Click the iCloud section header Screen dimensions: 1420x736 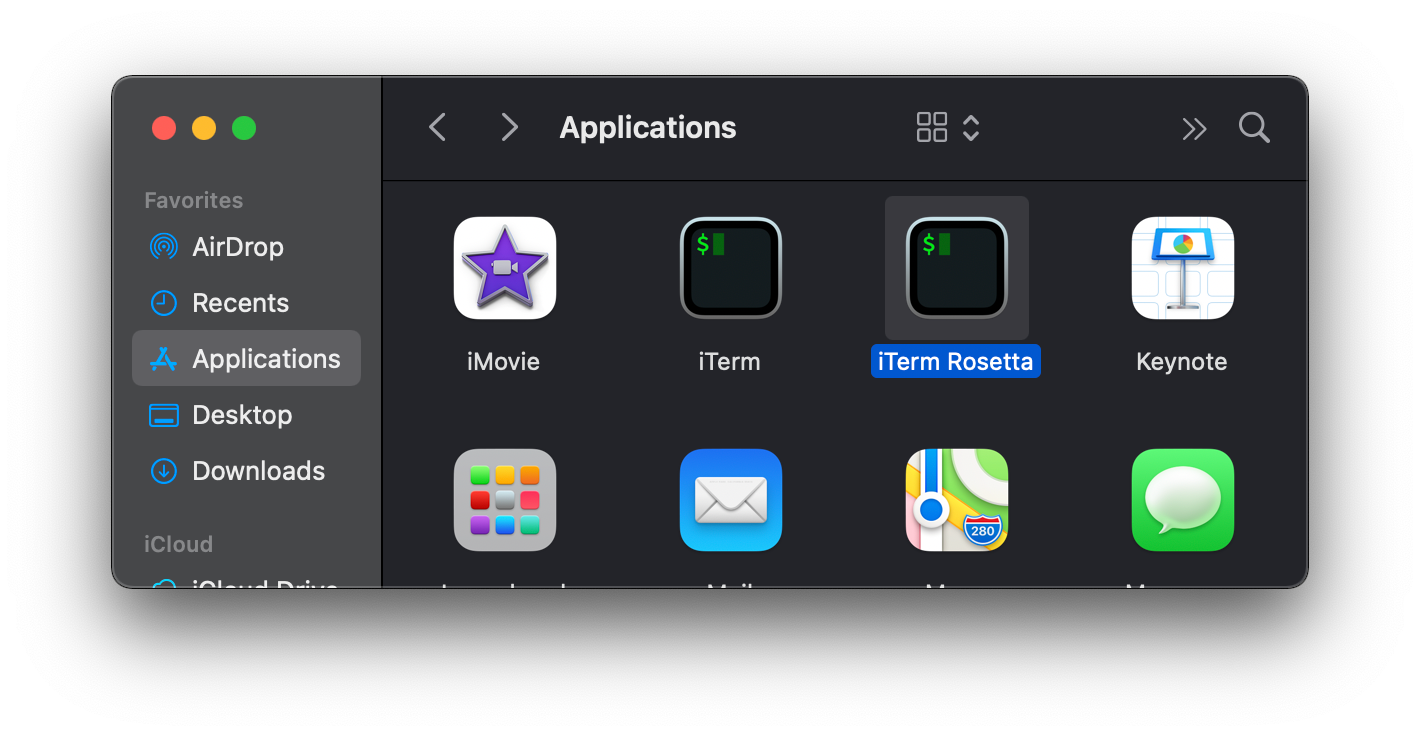coord(179,544)
